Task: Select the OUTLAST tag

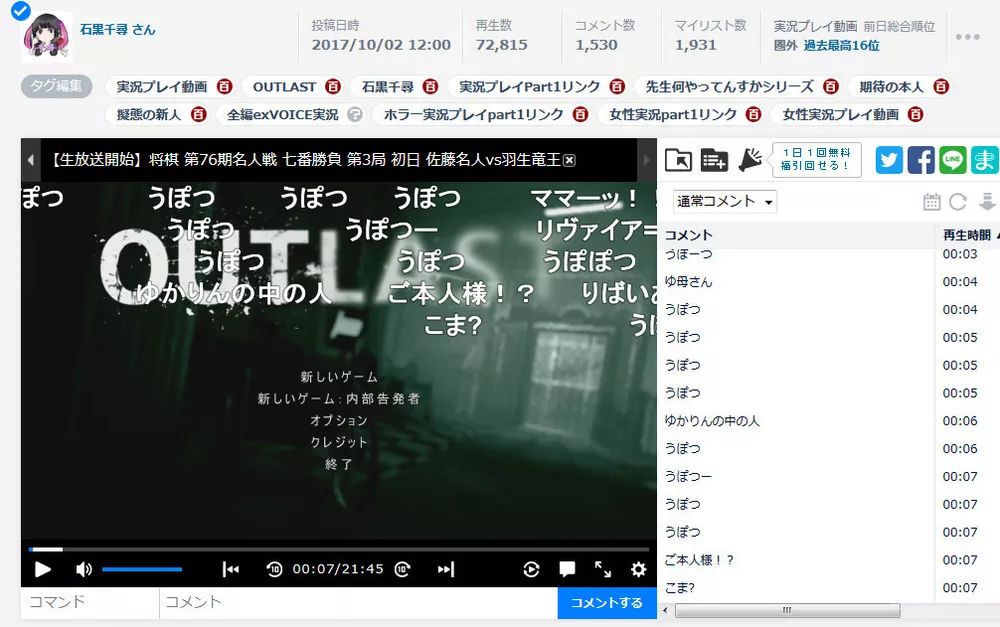Action: tap(284, 87)
